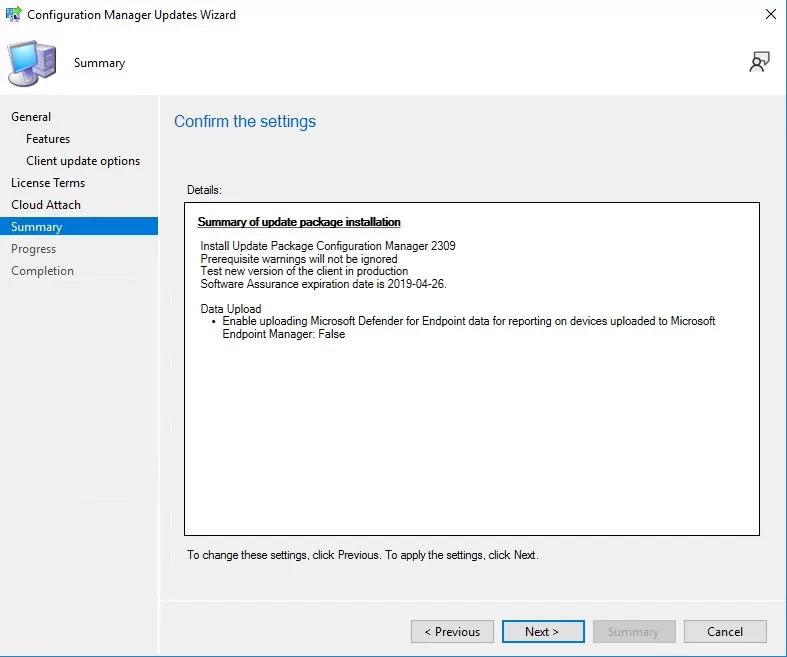Click the Configuration Manager title bar icon

(14, 14)
